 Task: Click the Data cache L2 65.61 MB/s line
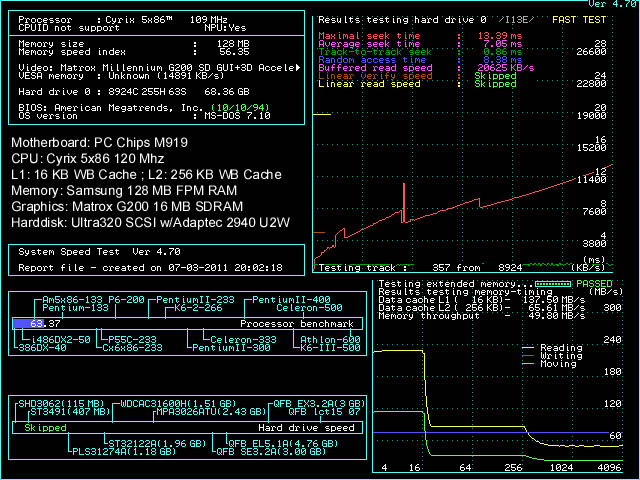pos(482,308)
